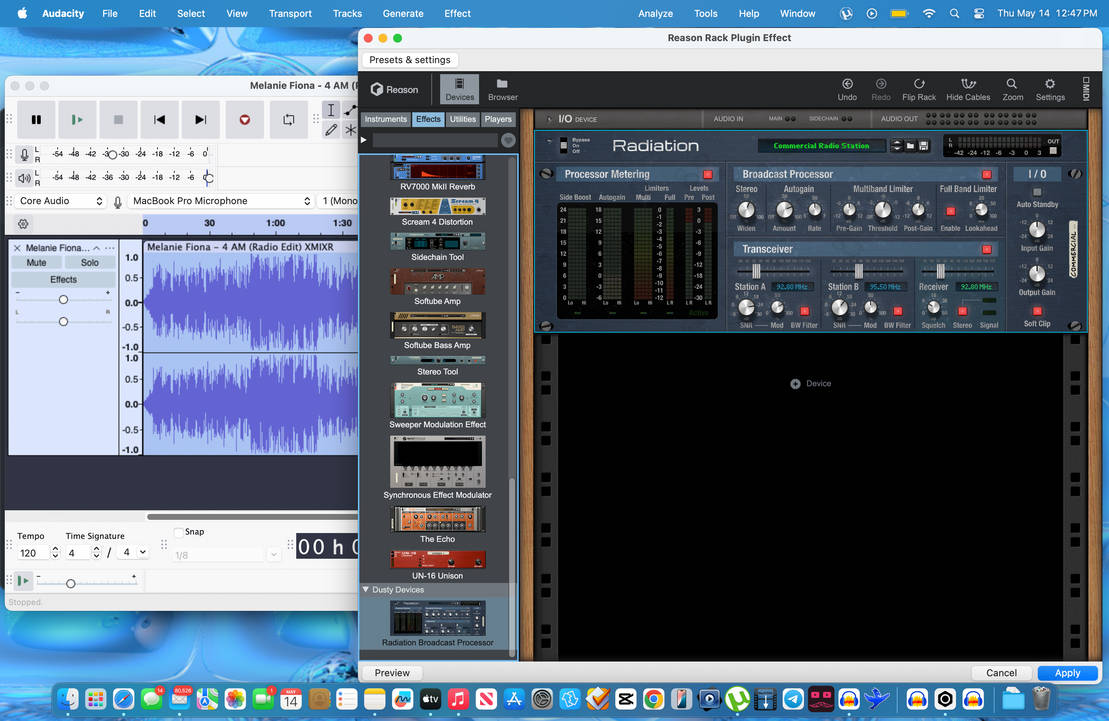1109x721 pixels.
Task: Select the I-beam Selection tool in Audacity
Action: click(x=330, y=110)
